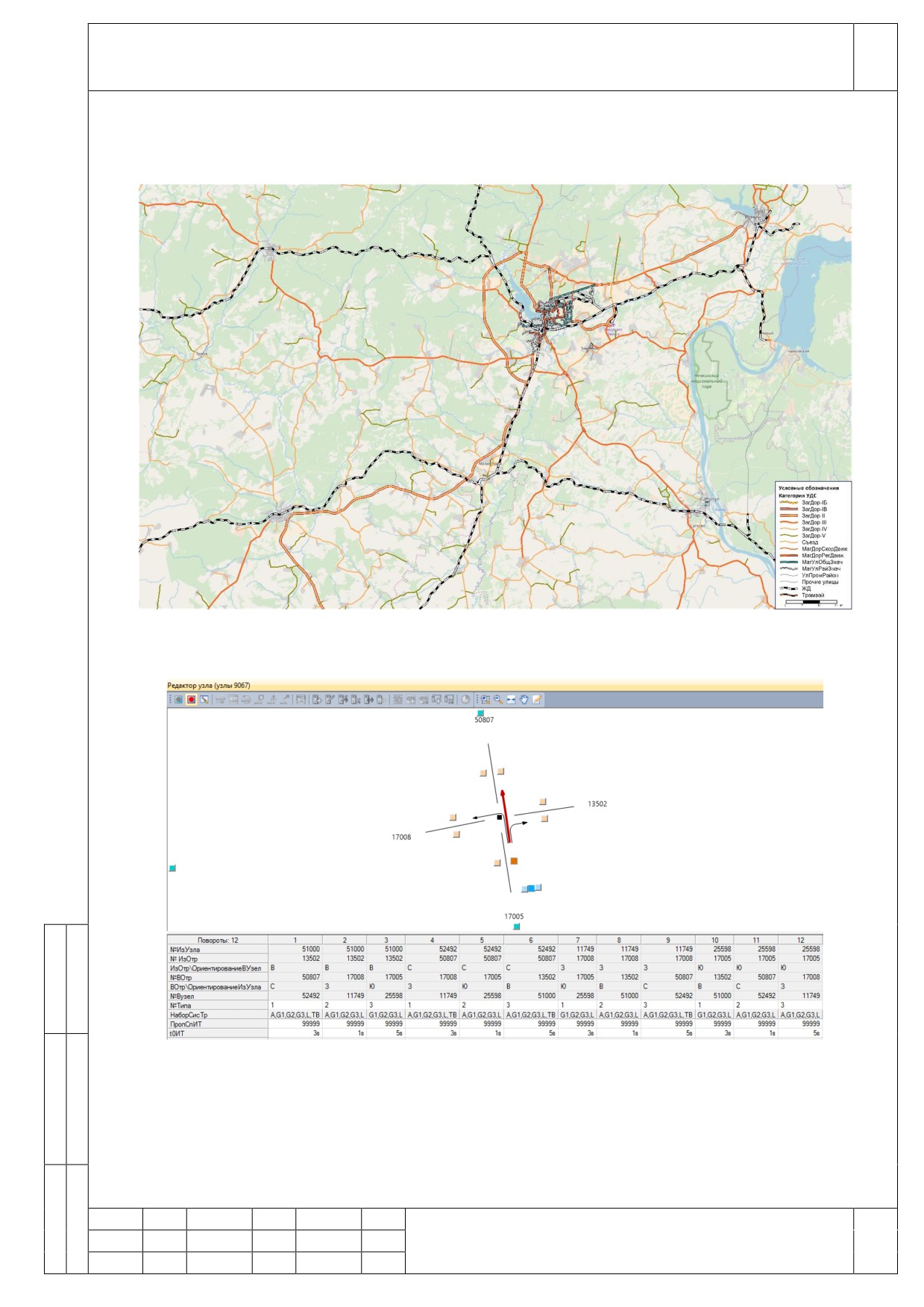The width and height of the screenshot is (924, 1307).
Task: Click the 'Редактор узла (узлы 9067)' title bar
Action: coord(494,685)
